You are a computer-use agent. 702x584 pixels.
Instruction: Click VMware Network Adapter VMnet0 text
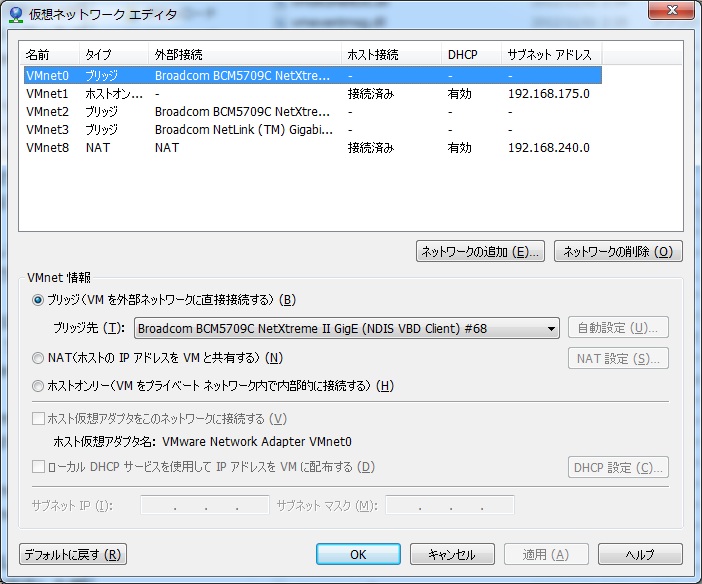tap(257, 442)
